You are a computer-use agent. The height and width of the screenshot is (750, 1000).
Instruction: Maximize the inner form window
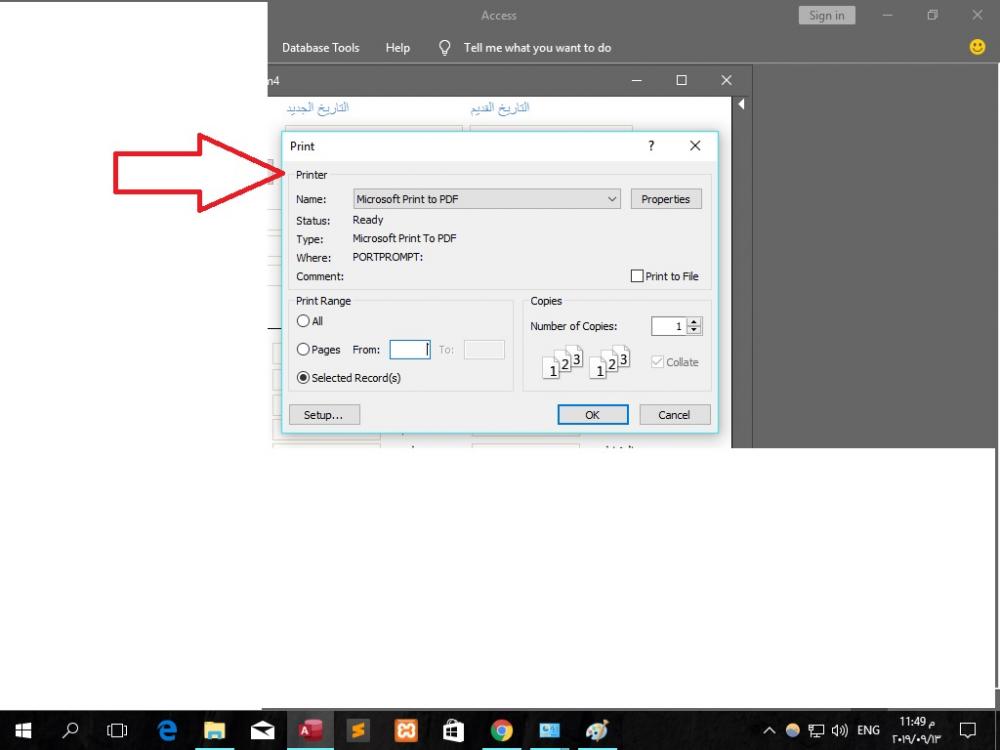click(682, 80)
